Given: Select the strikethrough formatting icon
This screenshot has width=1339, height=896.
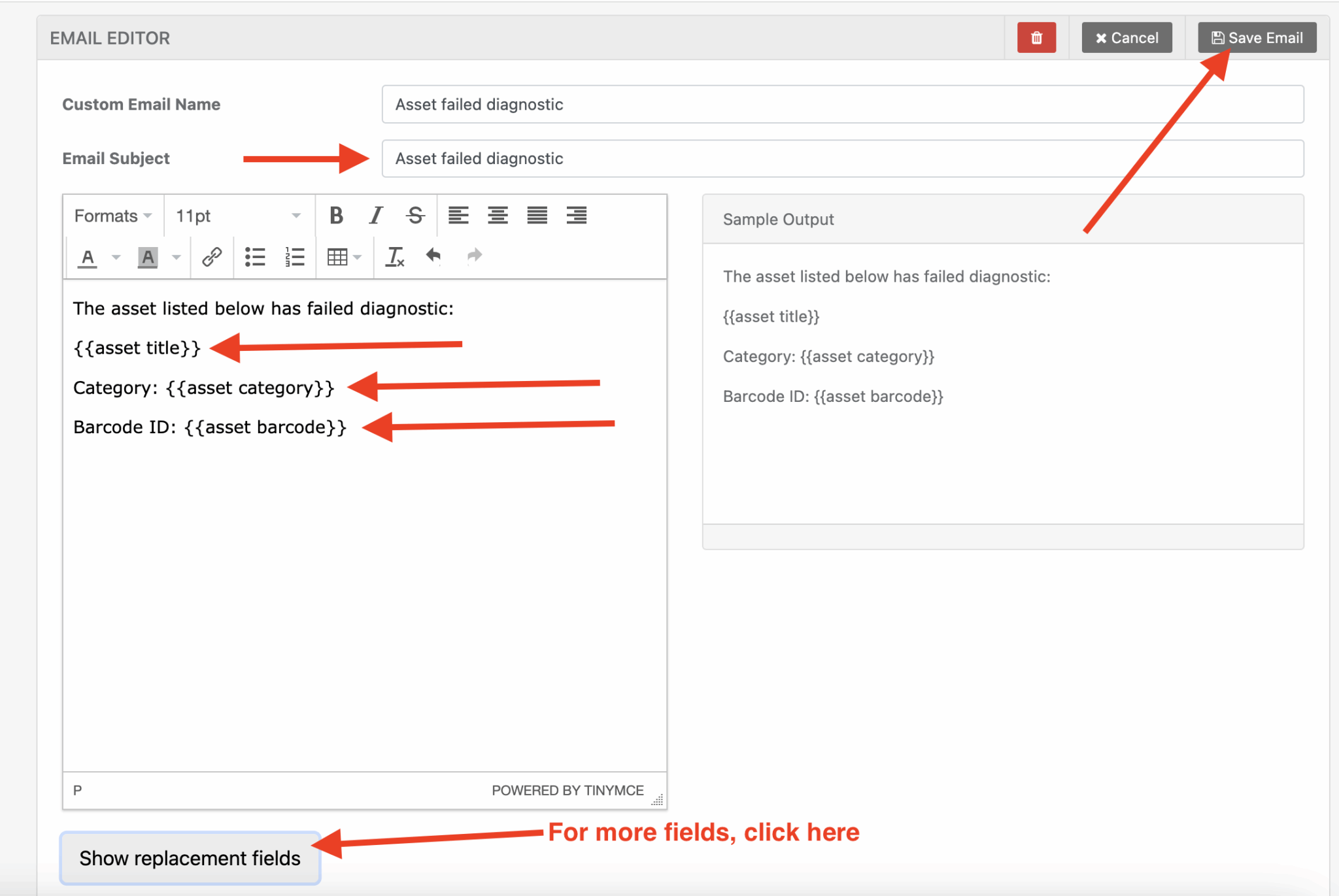Looking at the screenshot, I should click(415, 216).
